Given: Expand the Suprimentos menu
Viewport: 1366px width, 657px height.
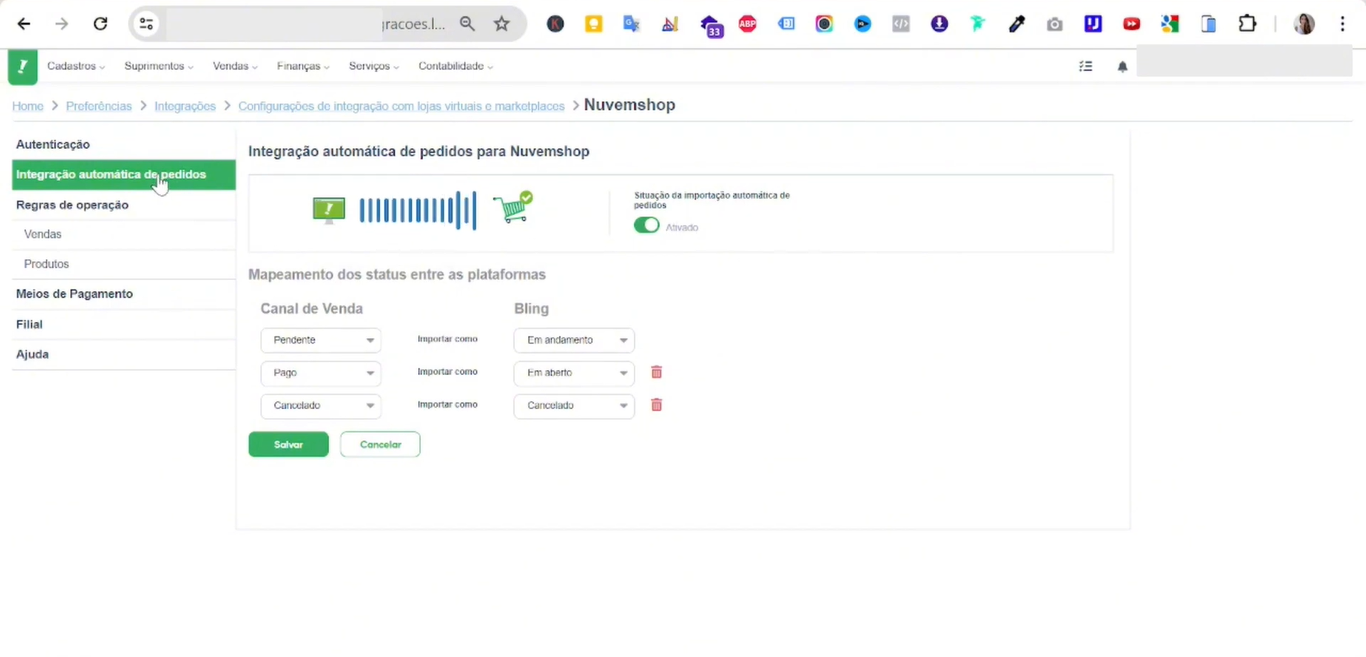Looking at the screenshot, I should 159,66.
